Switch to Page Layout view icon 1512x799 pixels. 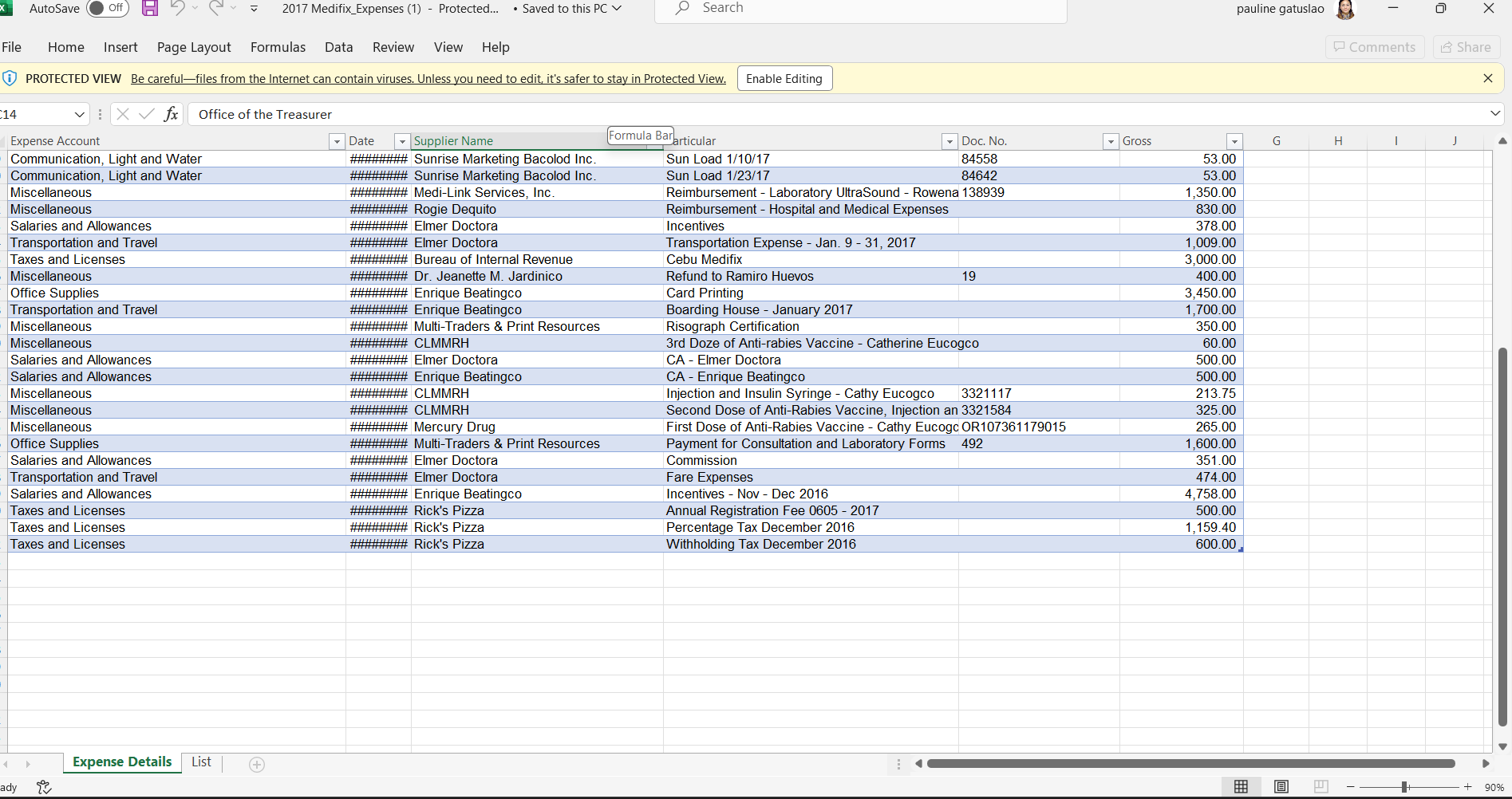point(1281,787)
